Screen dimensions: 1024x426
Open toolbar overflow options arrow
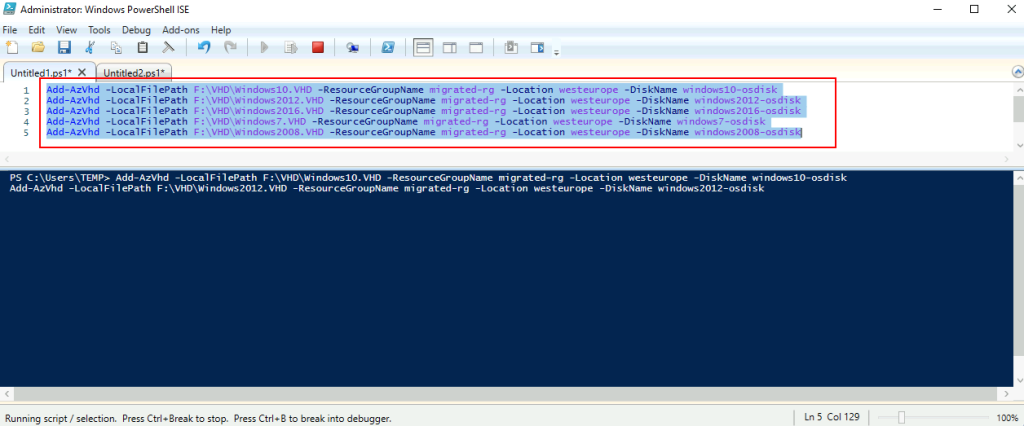coord(556,52)
